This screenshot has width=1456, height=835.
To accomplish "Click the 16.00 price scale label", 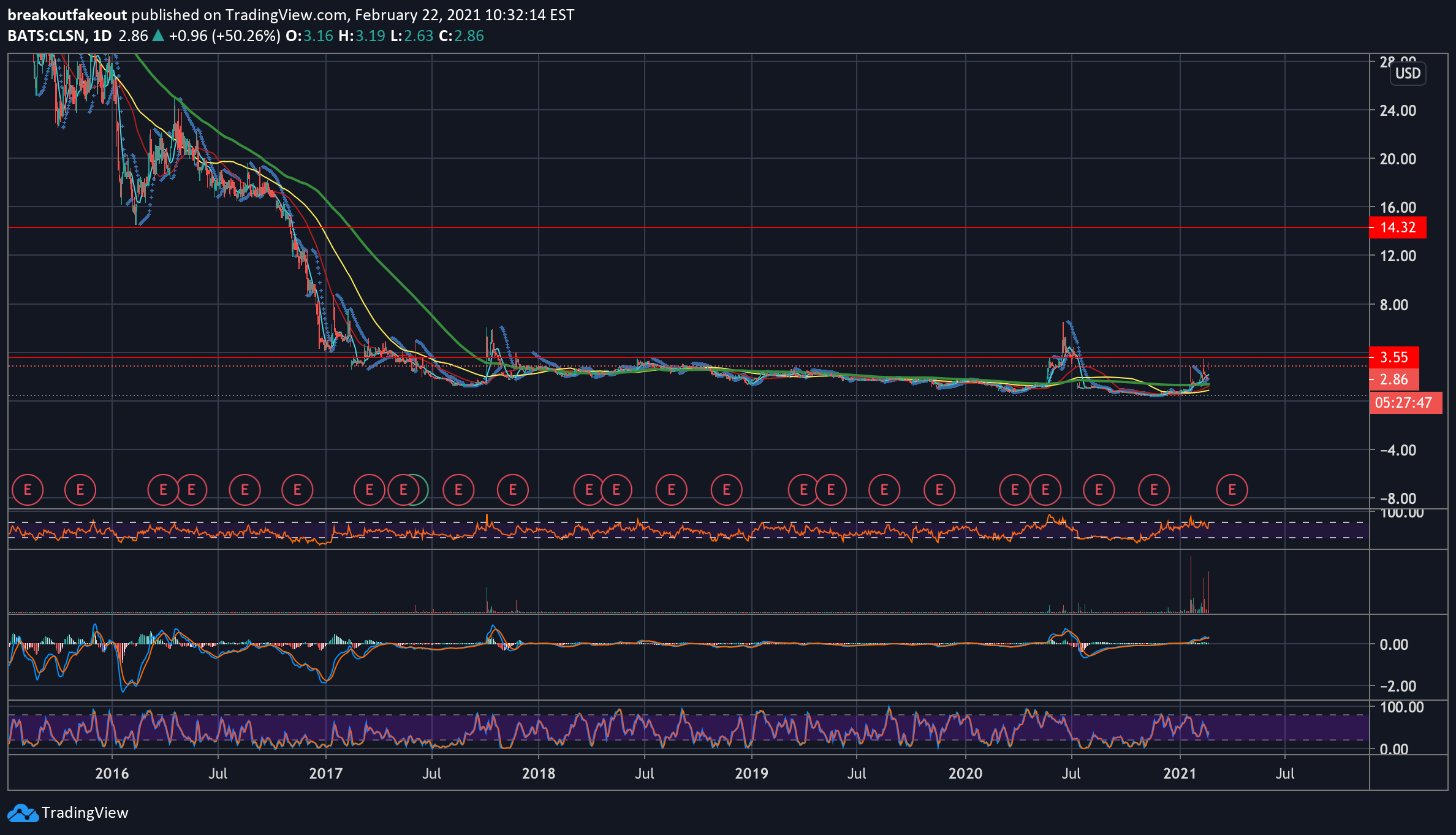I will tap(1398, 207).
